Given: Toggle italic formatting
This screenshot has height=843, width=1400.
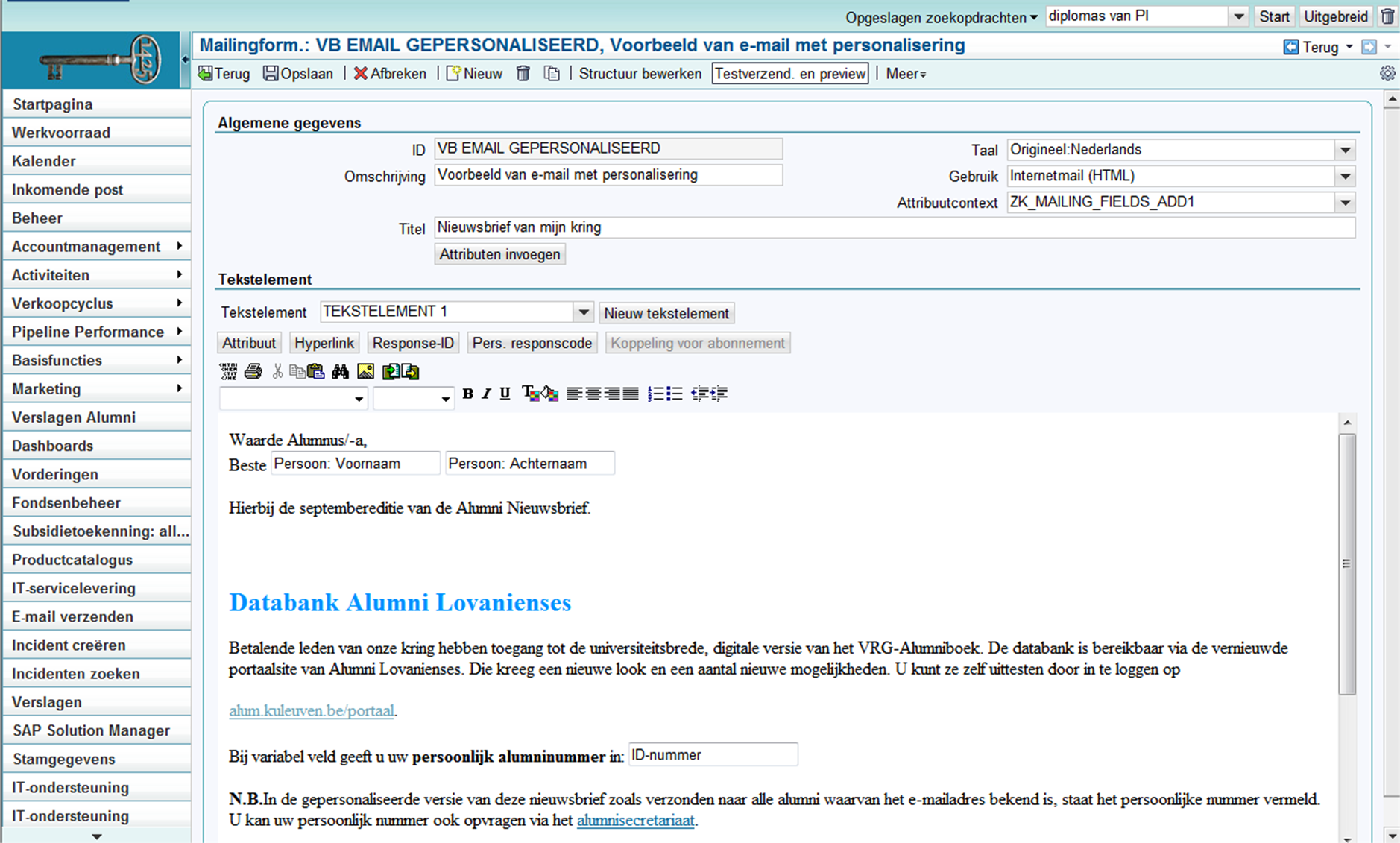Looking at the screenshot, I should coord(486,394).
